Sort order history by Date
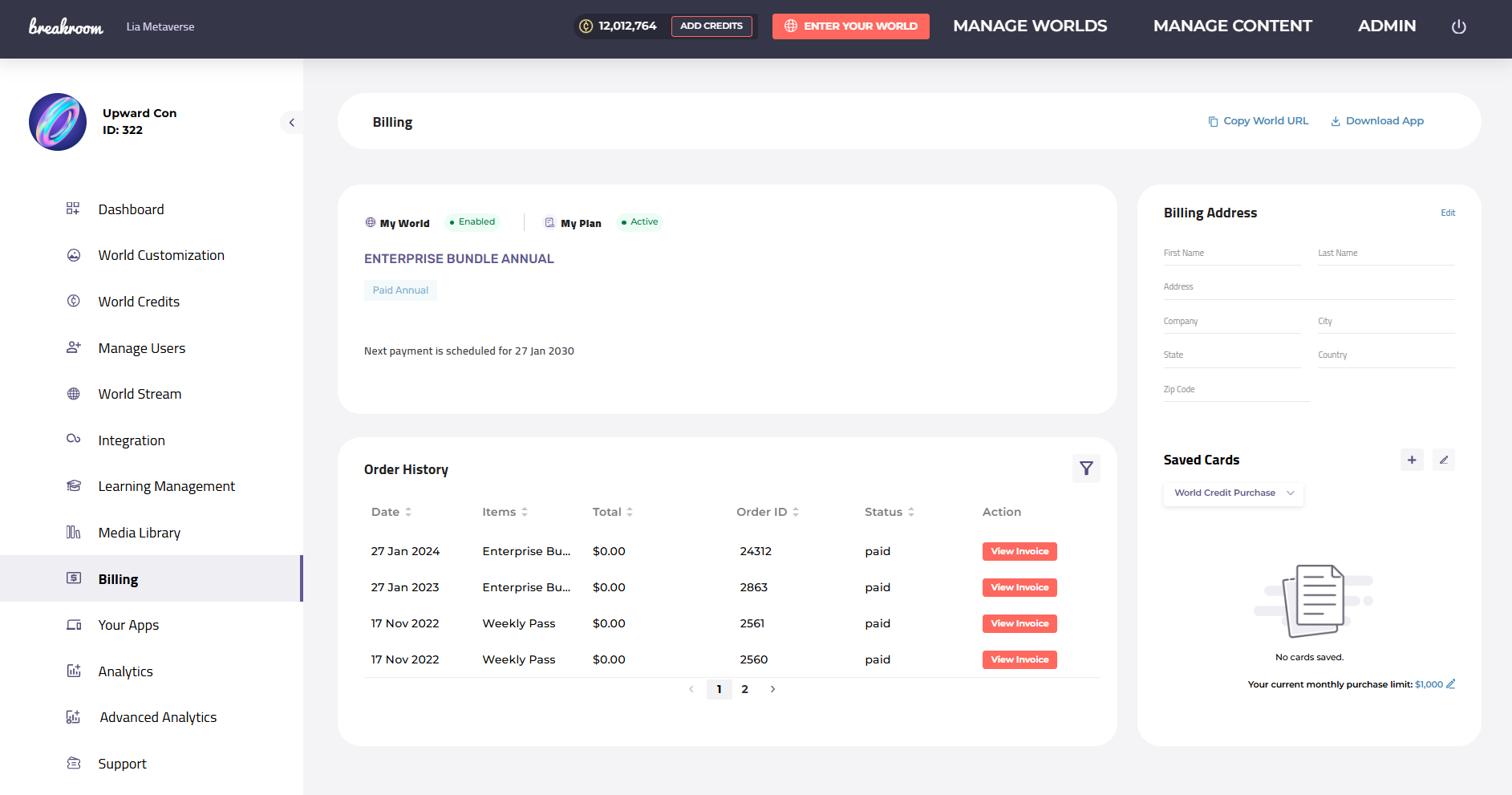 pos(408,512)
